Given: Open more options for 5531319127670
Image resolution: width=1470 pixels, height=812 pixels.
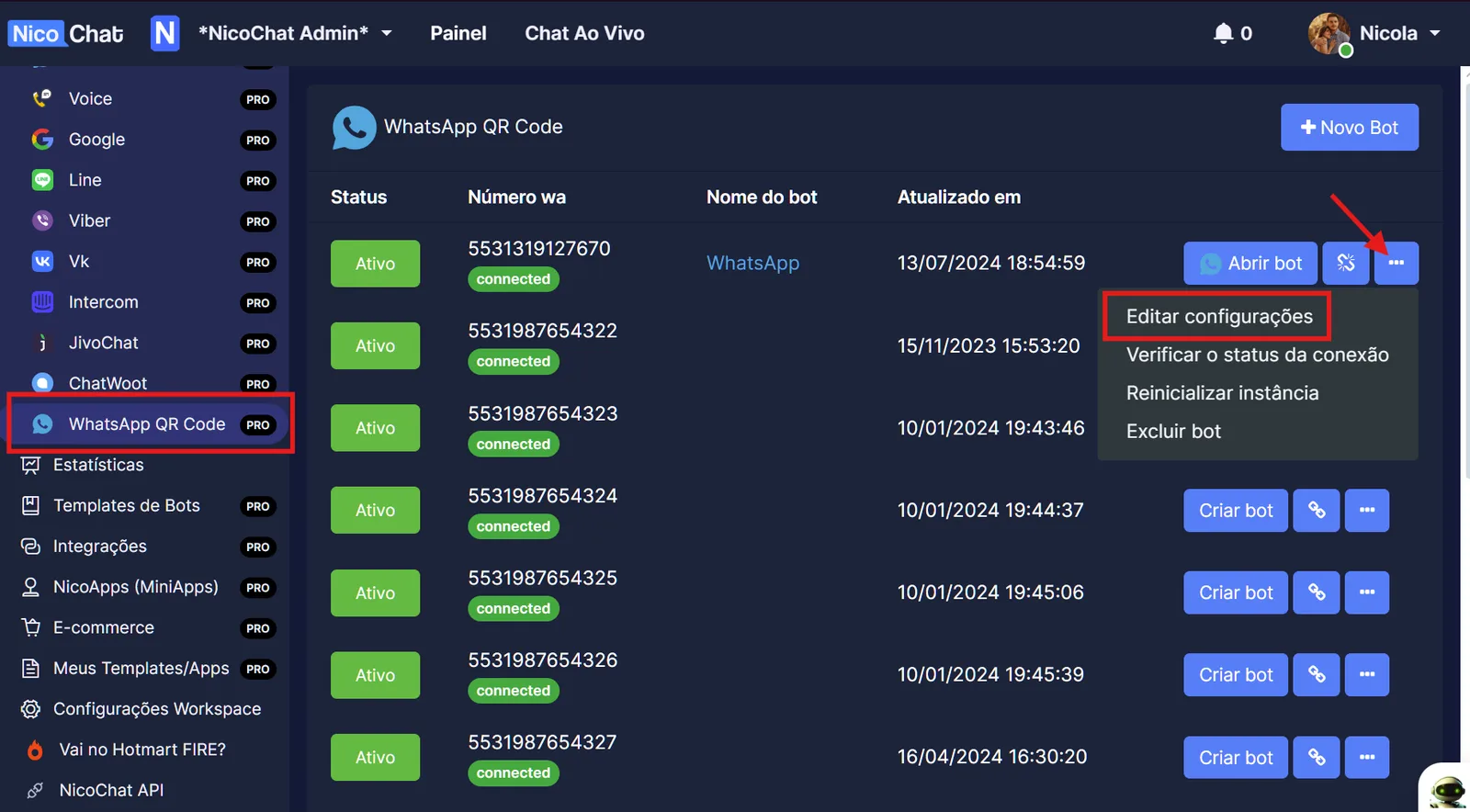Looking at the screenshot, I should 1396,263.
